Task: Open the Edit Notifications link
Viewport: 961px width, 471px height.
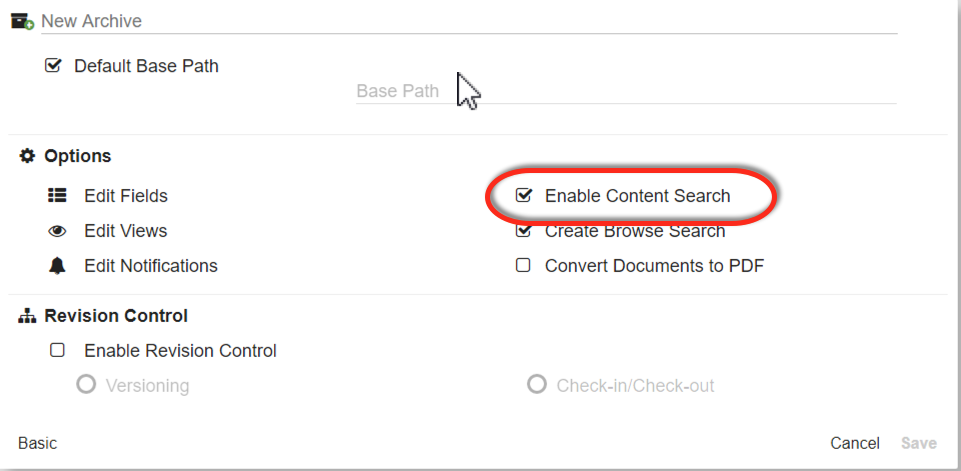Action: click(151, 266)
